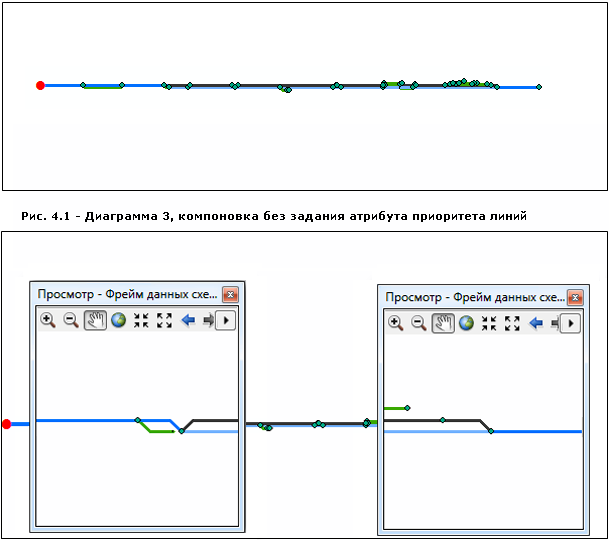The height and width of the screenshot is (540, 609).
Task: Click Zoom Out in left viewer window
Action: point(71,321)
